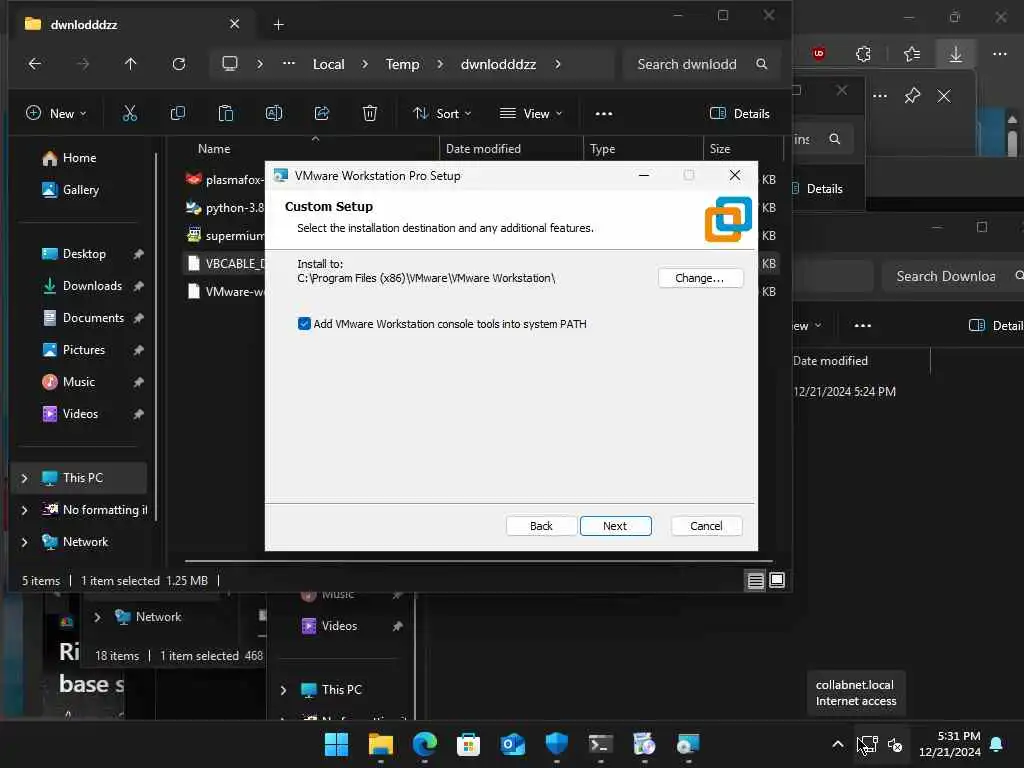
Task: Click the uBlock Origin extension icon
Action: 819,54
